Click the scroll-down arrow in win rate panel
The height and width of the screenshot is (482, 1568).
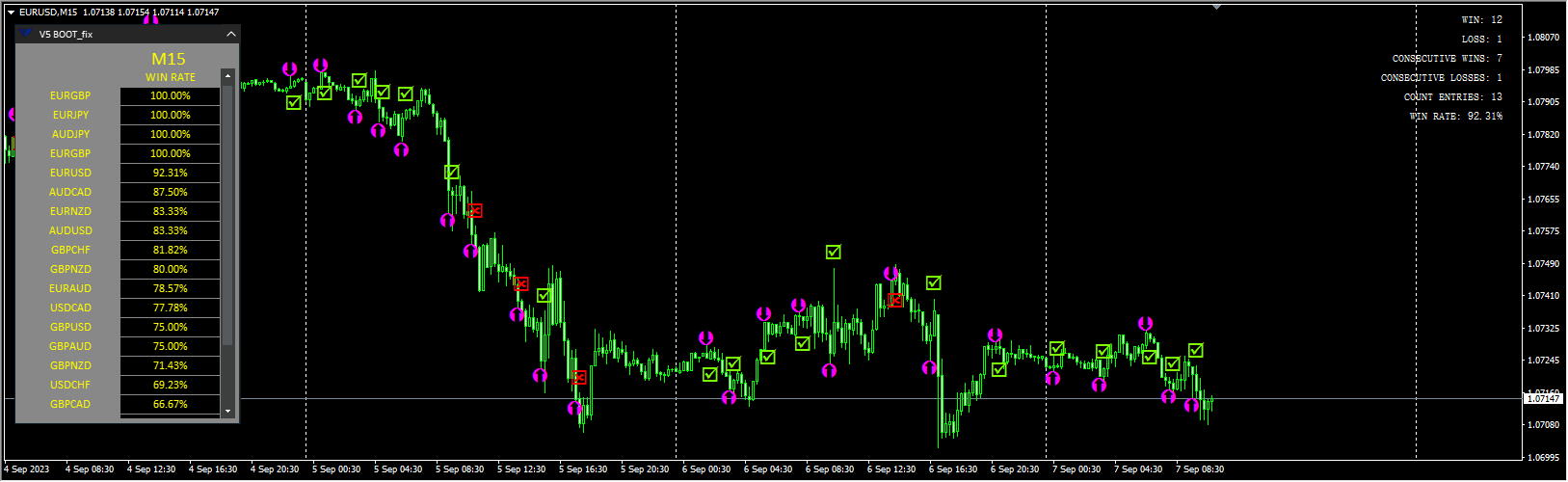tap(228, 411)
